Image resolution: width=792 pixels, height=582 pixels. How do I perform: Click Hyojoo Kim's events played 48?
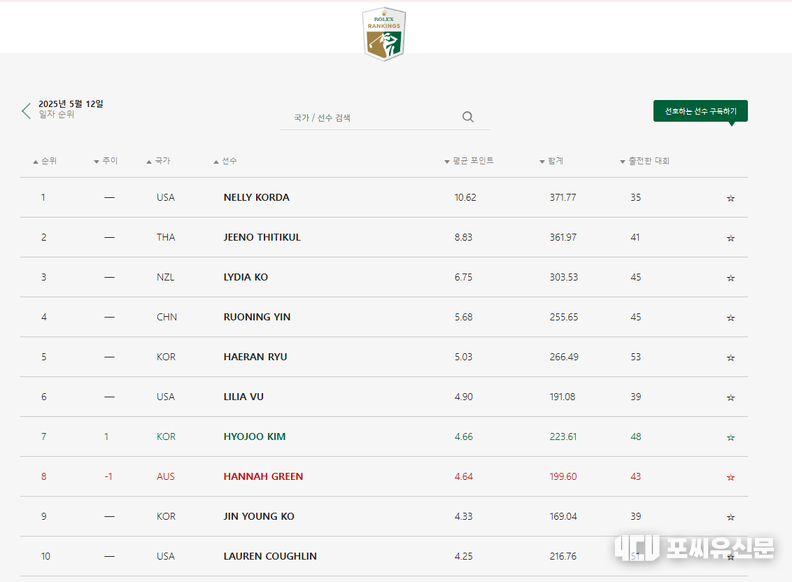[x=635, y=436]
